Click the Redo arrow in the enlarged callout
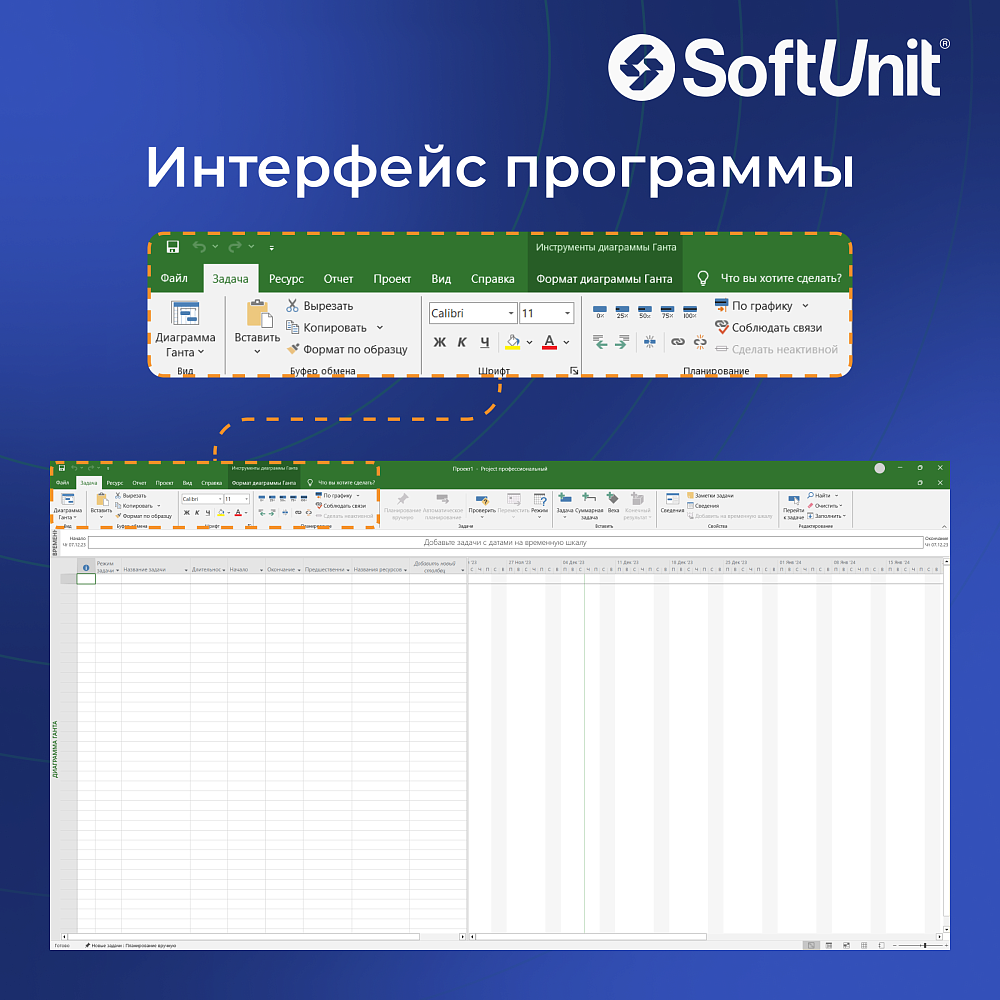Screen dimensions: 1000x1000 [235, 247]
